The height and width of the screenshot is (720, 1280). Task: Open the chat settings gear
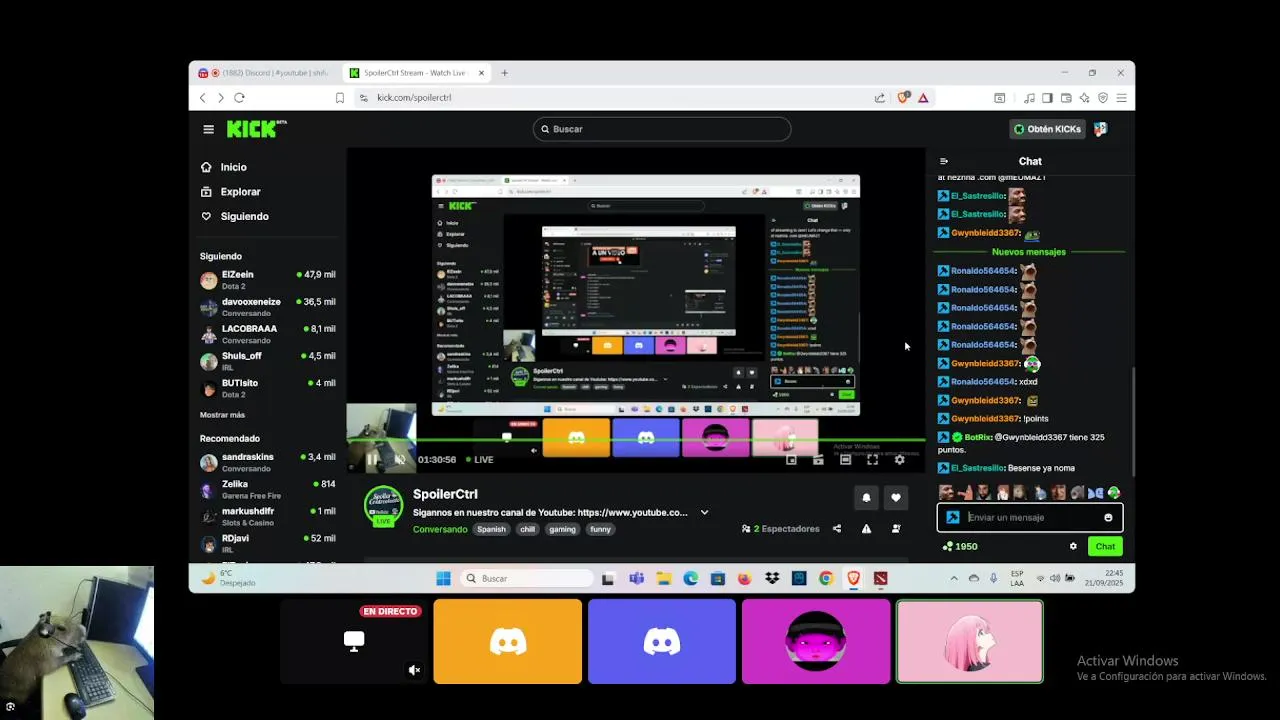tap(1073, 546)
